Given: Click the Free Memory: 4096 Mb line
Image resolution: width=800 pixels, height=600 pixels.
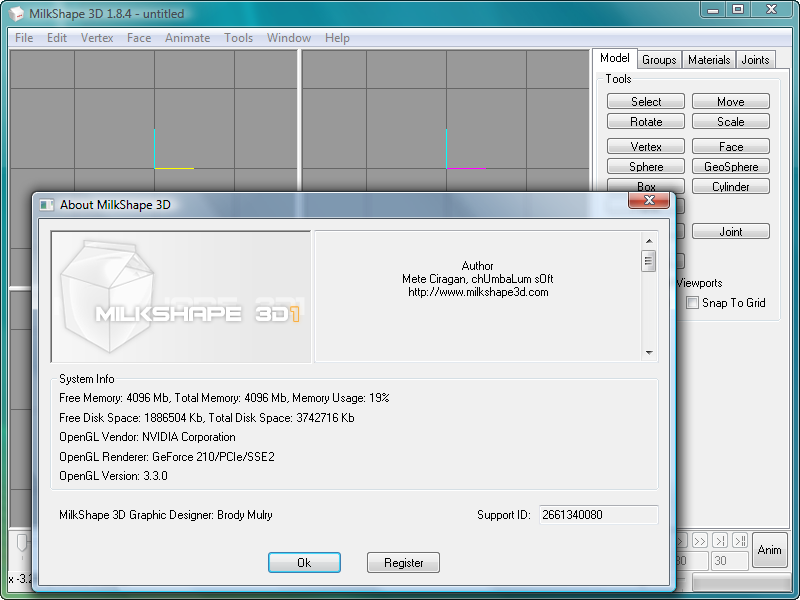Looking at the screenshot, I should 224,398.
